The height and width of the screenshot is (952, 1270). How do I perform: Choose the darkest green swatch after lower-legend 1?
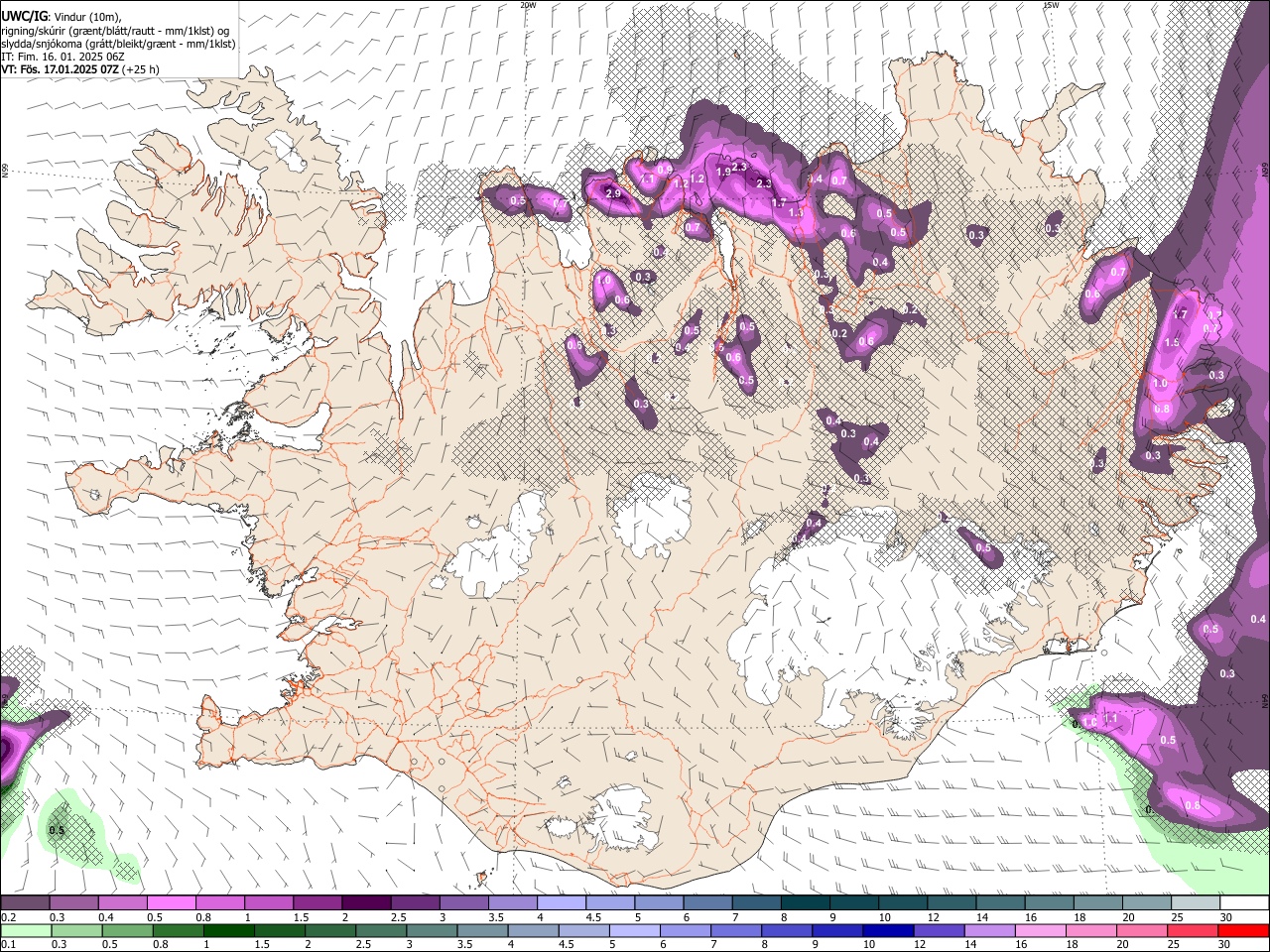pyautogui.click(x=230, y=931)
